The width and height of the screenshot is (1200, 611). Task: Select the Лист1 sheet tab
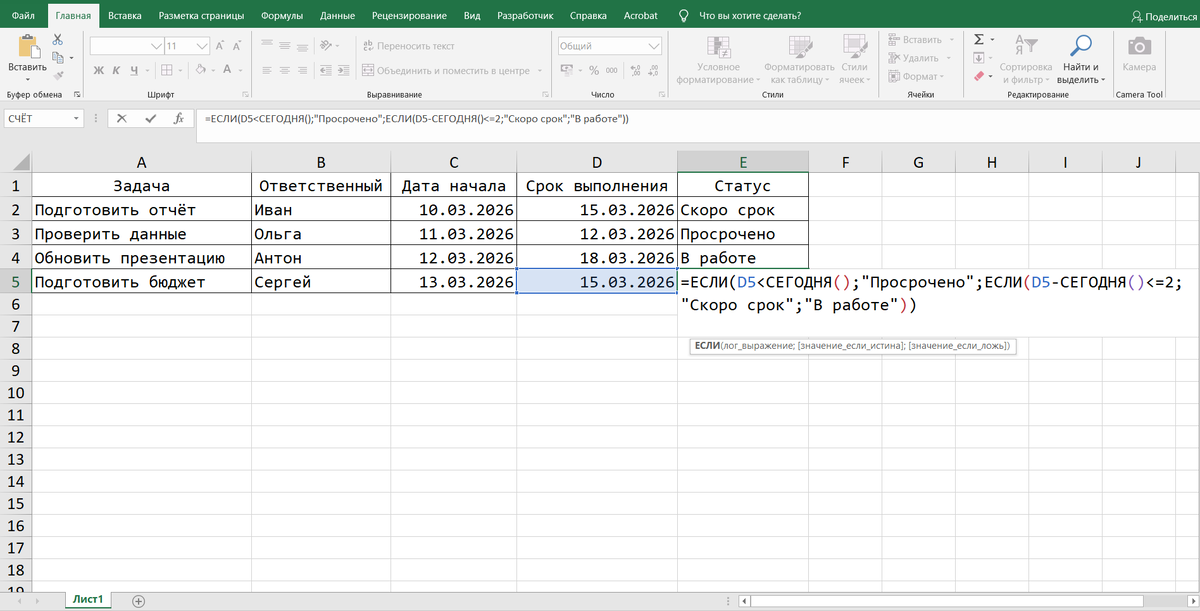[x=87, y=599]
